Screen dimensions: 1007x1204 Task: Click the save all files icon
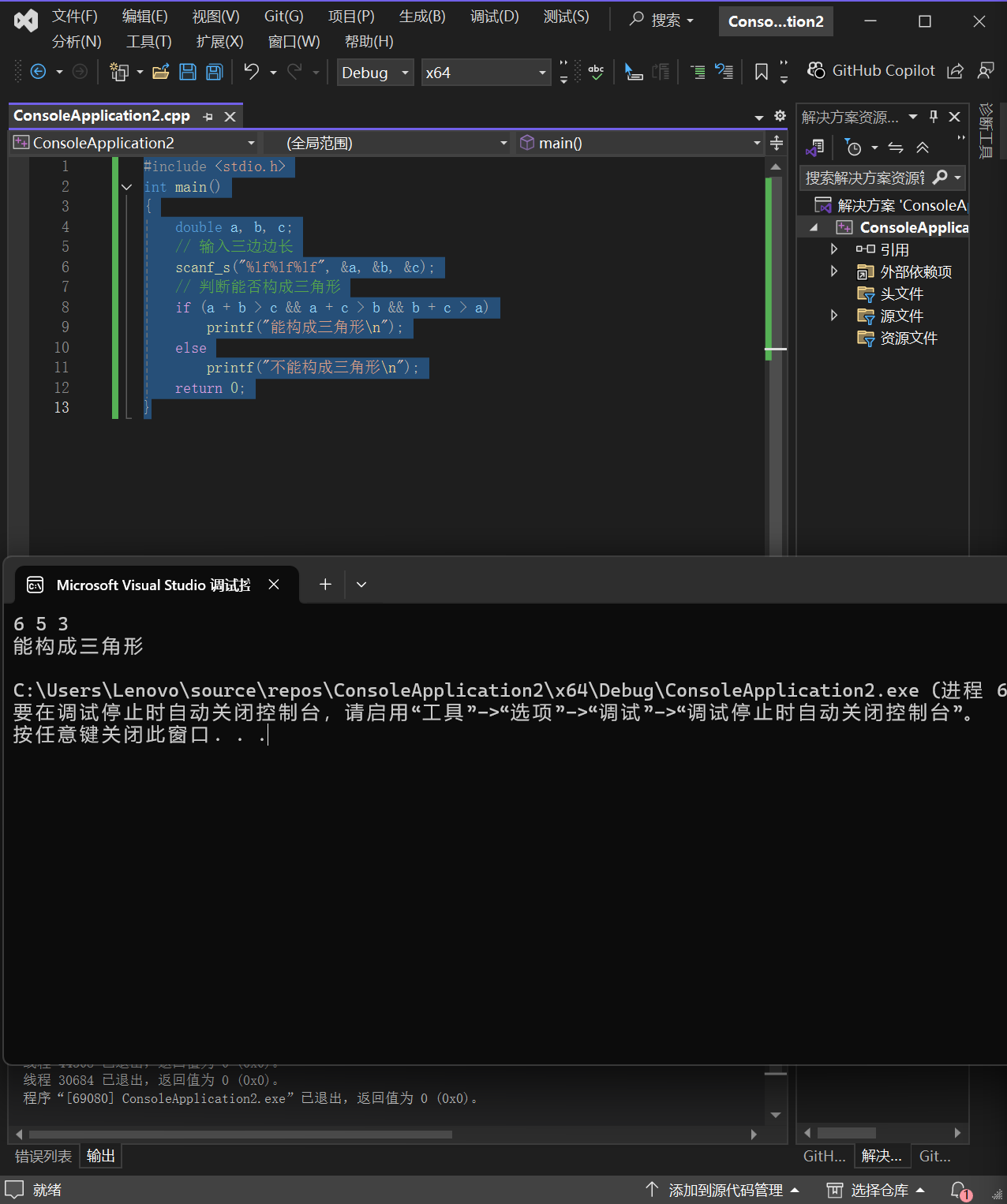pyautogui.click(x=215, y=72)
